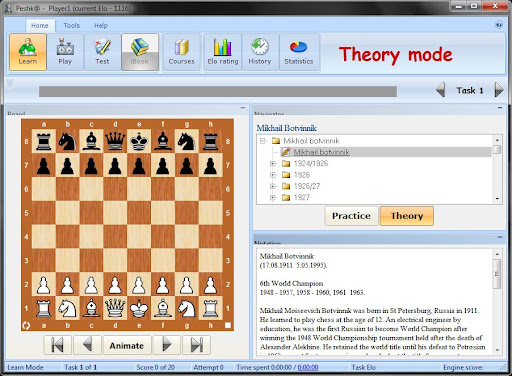Open the Play mode
Image resolution: width=512 pixels, height=376 pixels.
pyautogui.click(x=65, y=52)
